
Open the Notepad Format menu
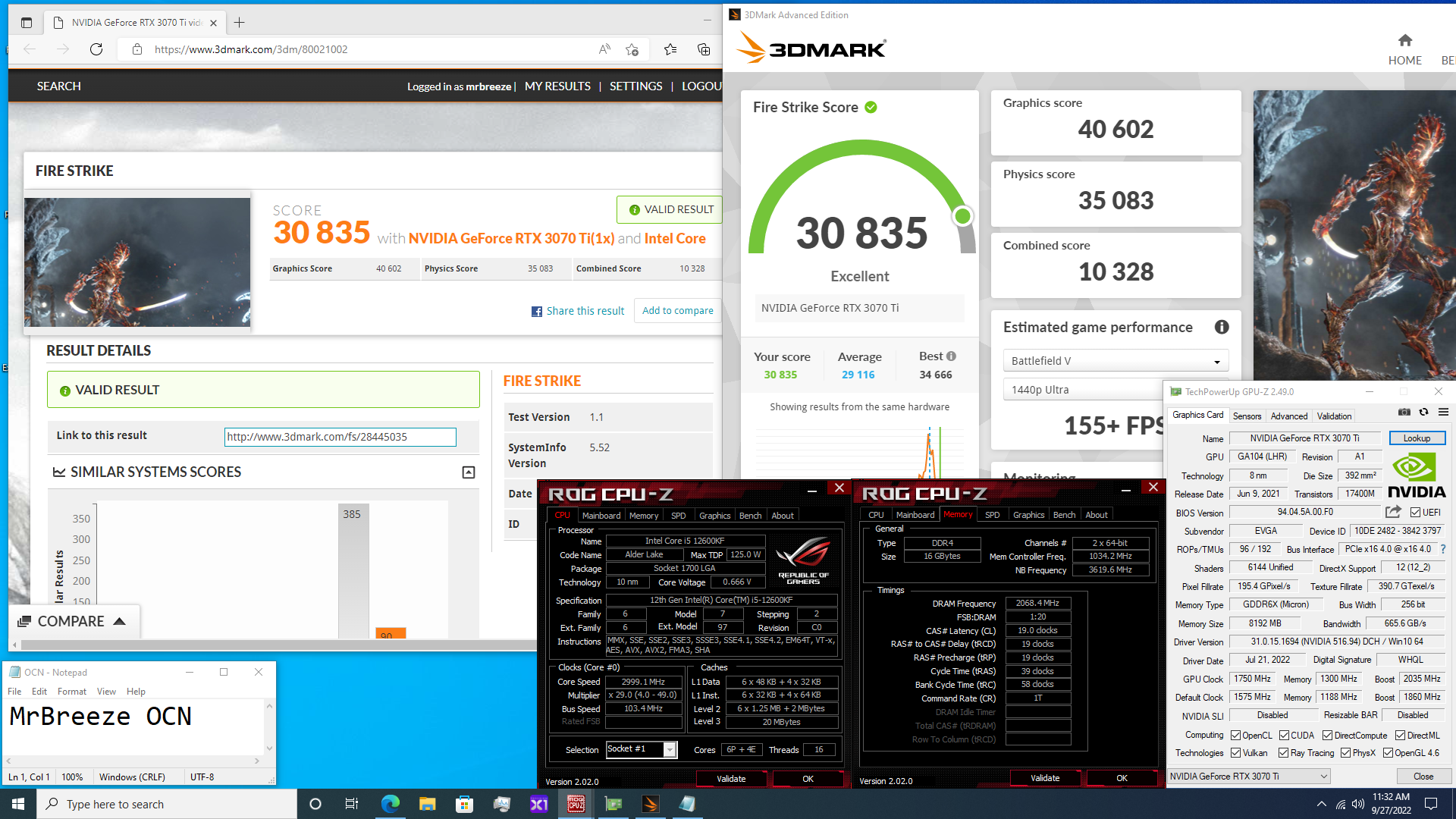point(72,692)
